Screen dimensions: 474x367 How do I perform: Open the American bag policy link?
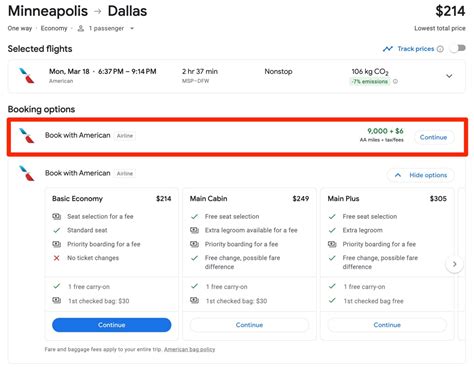190,349
